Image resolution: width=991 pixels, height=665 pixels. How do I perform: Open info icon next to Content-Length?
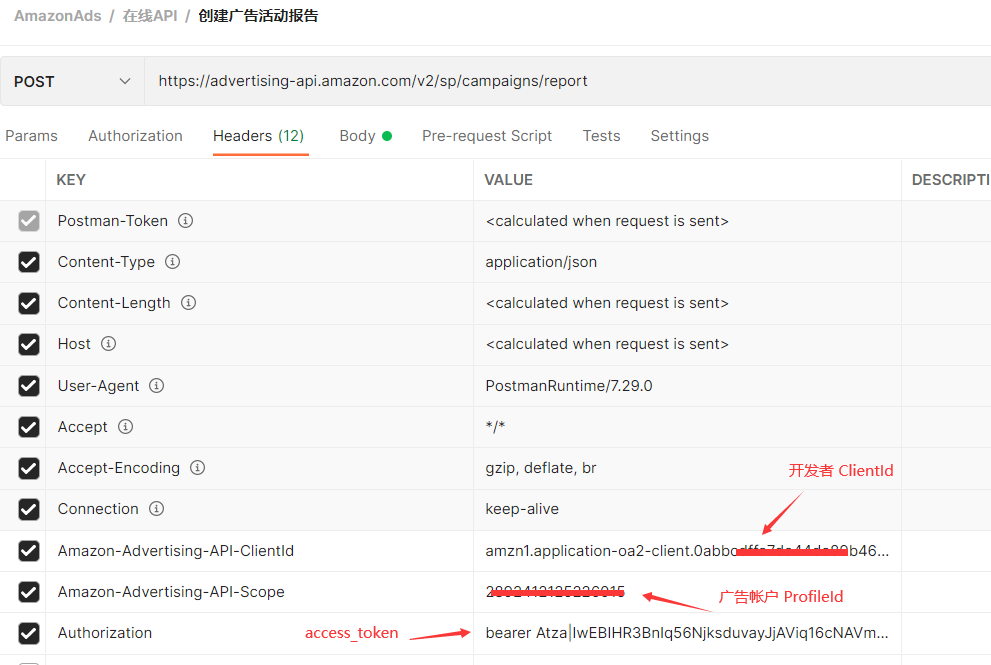point(188,303)
